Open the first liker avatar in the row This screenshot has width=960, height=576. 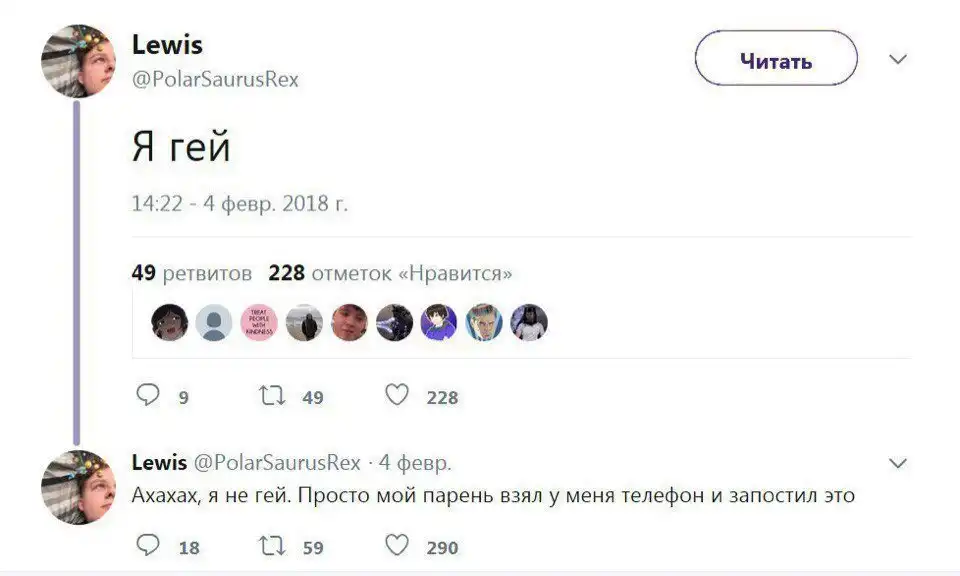pos(169,322)
